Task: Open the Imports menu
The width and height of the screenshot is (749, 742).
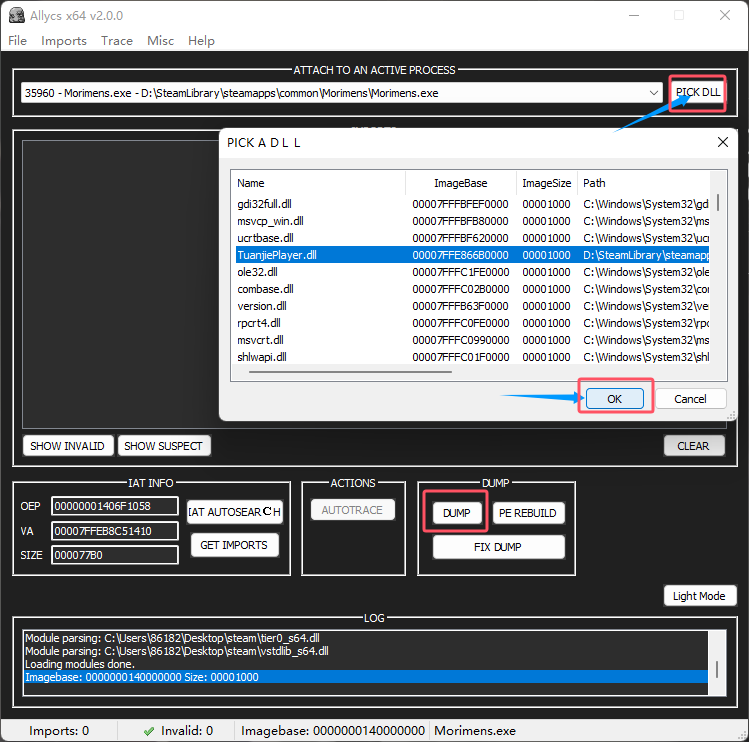Action: point(64,41)
